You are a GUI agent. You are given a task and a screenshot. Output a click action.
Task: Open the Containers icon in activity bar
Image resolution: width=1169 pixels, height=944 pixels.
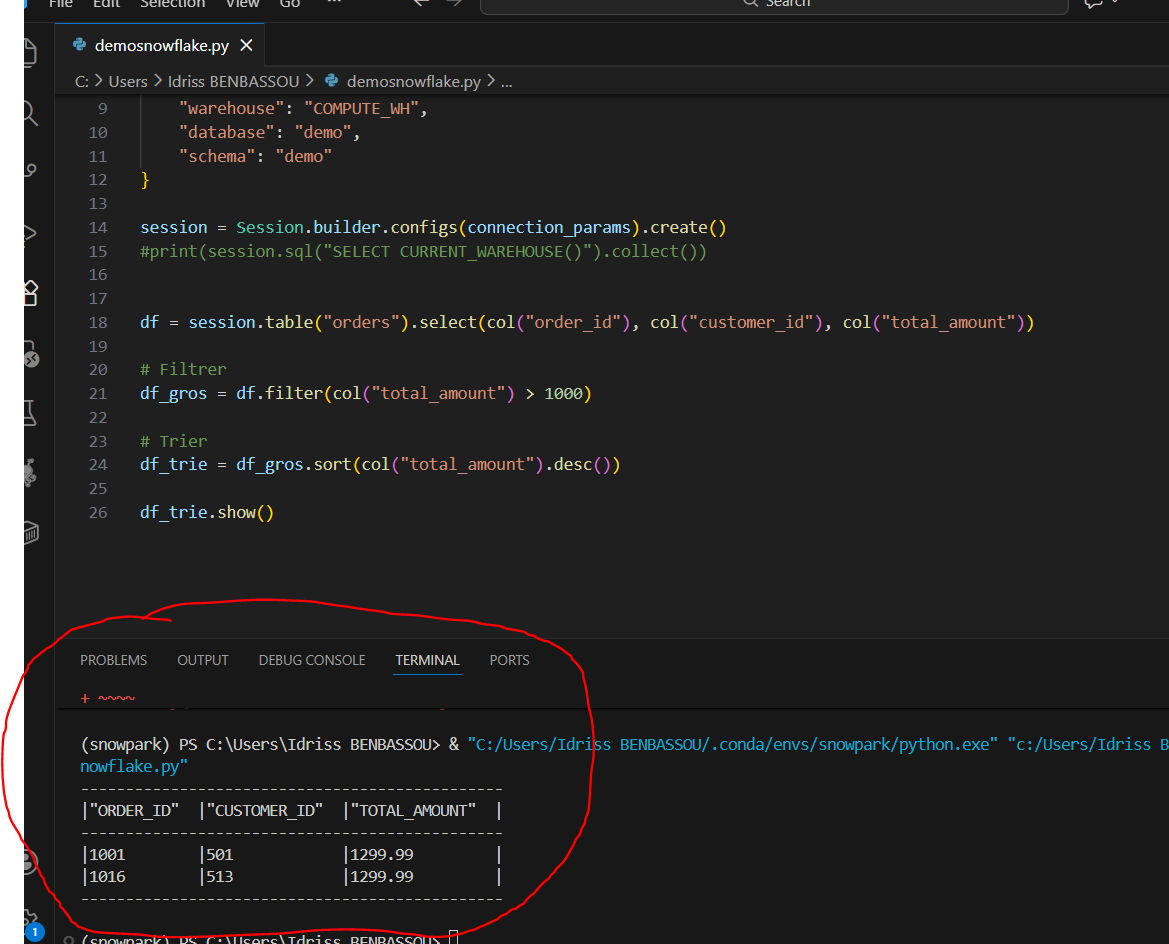[30, 531]
